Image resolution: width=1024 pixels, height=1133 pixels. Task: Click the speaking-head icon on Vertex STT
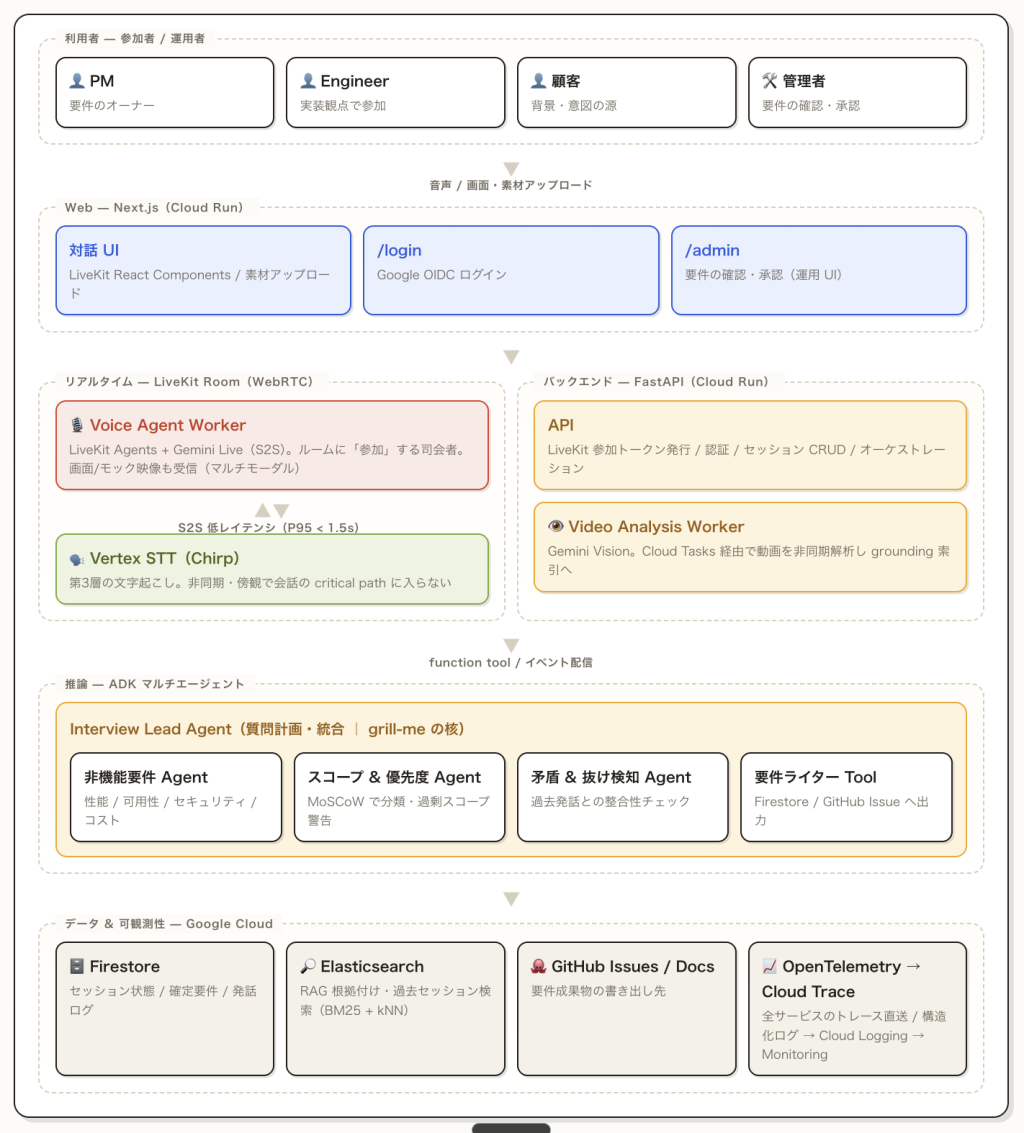point(77,559)
